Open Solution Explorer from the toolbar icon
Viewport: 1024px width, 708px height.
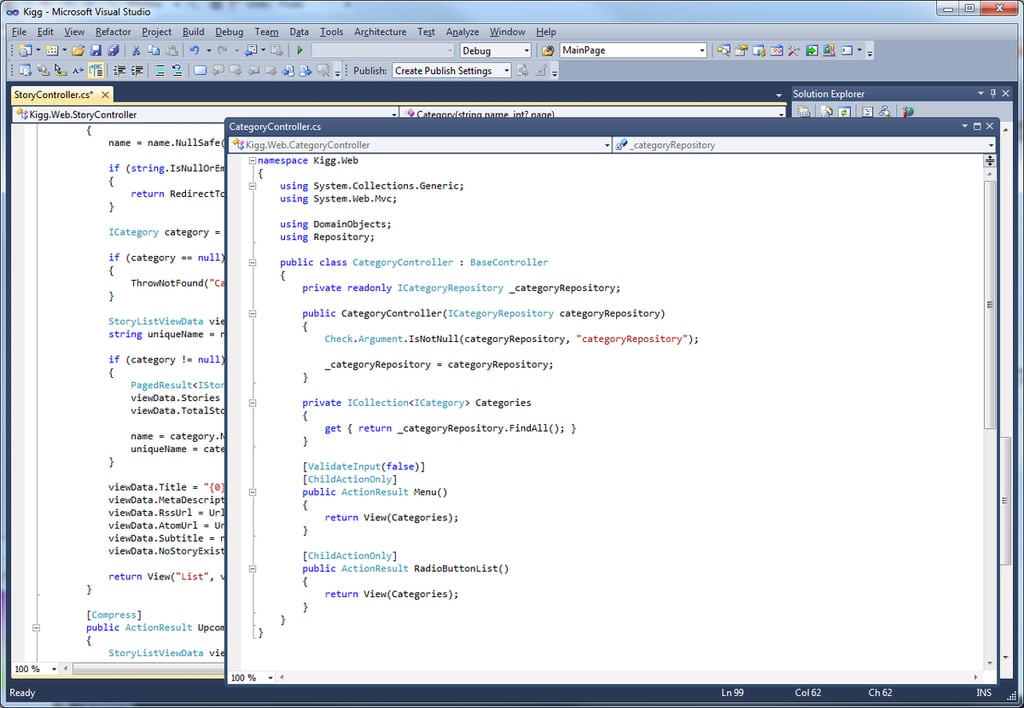pyautogui.click(x=724, y=50)
